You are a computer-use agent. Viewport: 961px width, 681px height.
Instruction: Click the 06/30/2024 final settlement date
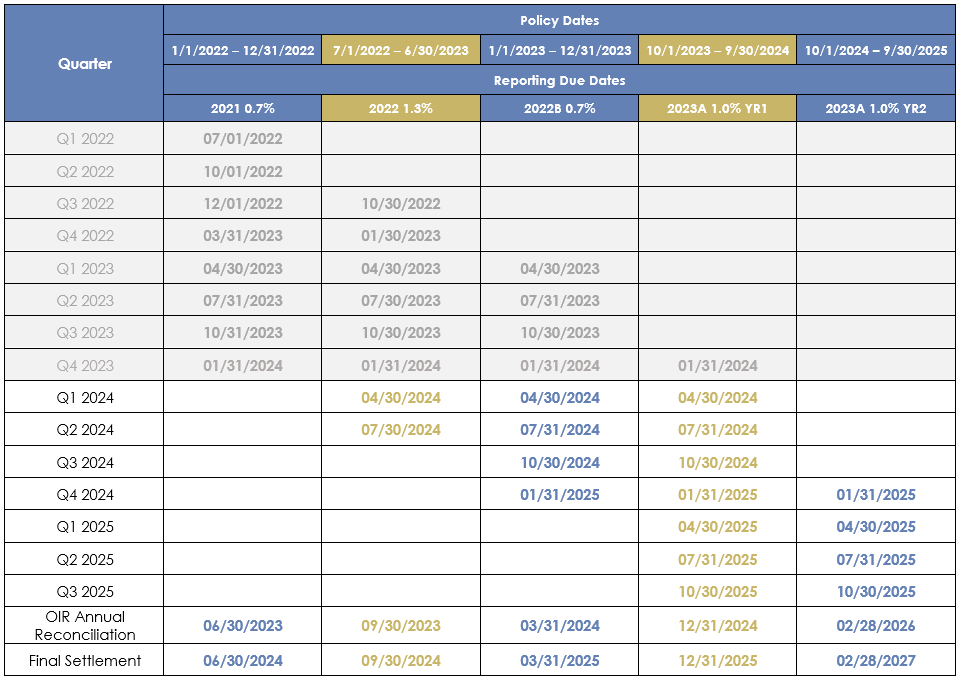pyautogui.click(x=243, y=660)
